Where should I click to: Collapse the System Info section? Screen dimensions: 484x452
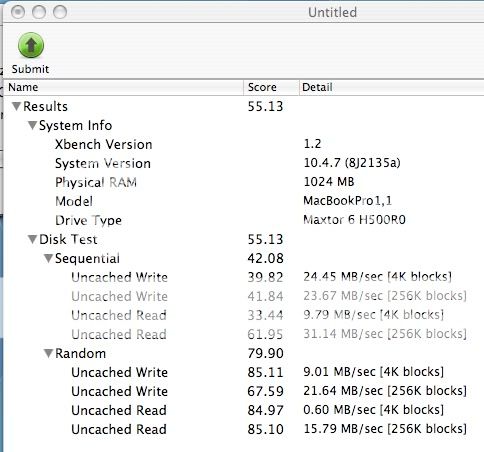(32, 125)
